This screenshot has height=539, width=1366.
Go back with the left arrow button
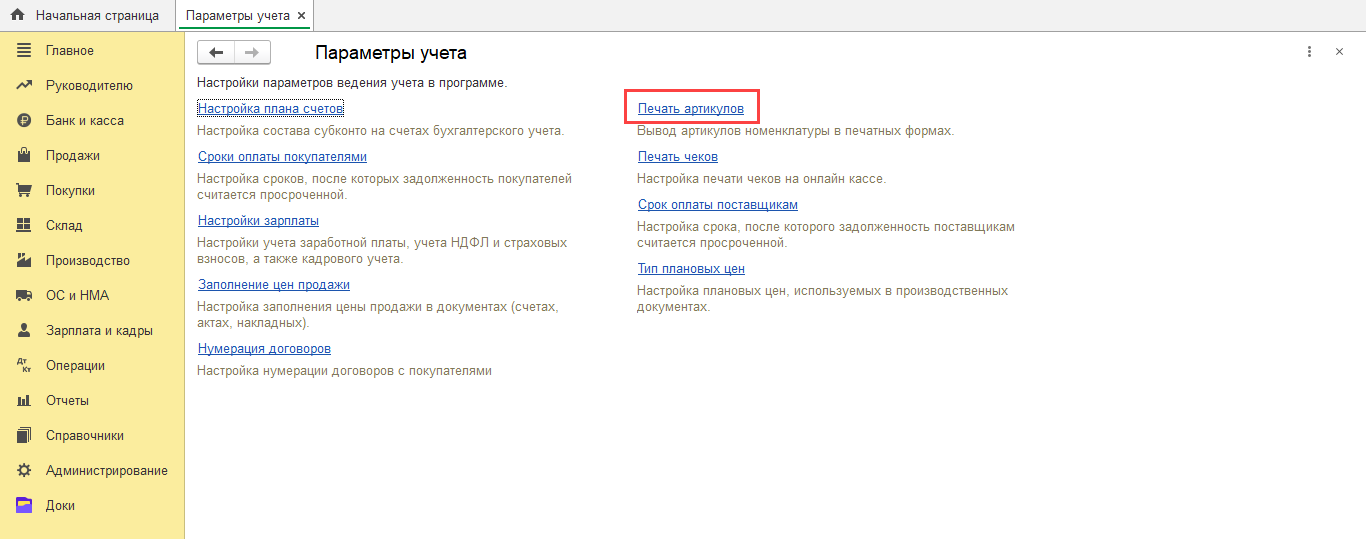[216, 53]
